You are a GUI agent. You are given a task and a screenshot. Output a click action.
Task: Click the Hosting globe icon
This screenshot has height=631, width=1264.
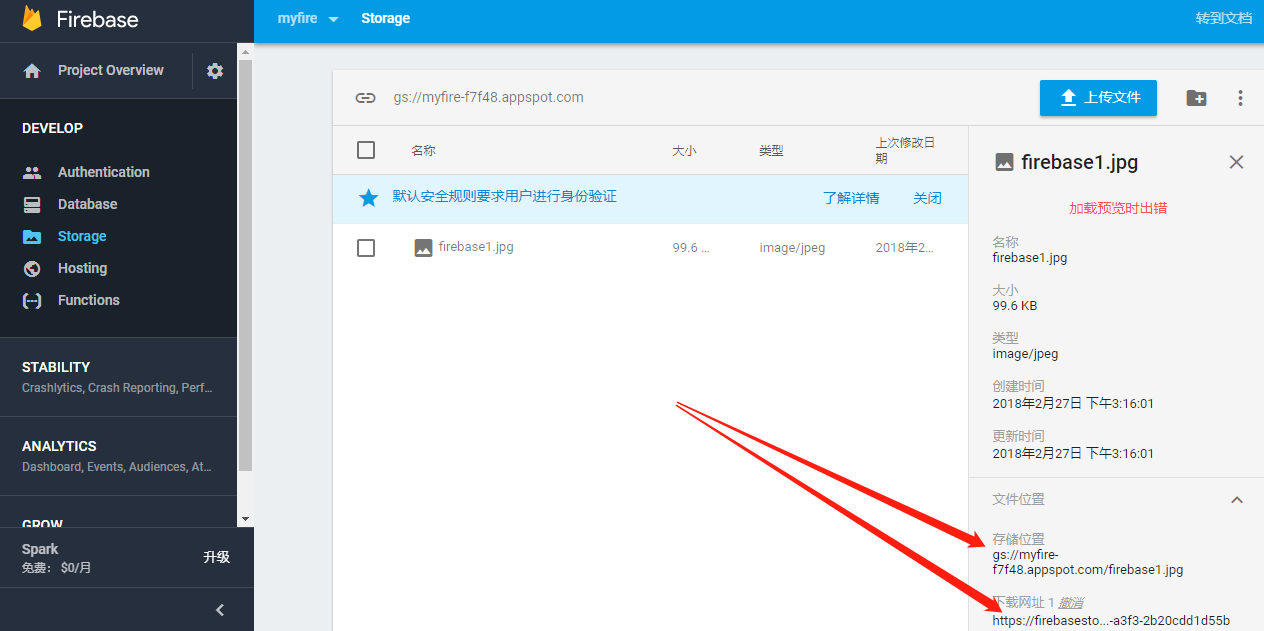32,269
